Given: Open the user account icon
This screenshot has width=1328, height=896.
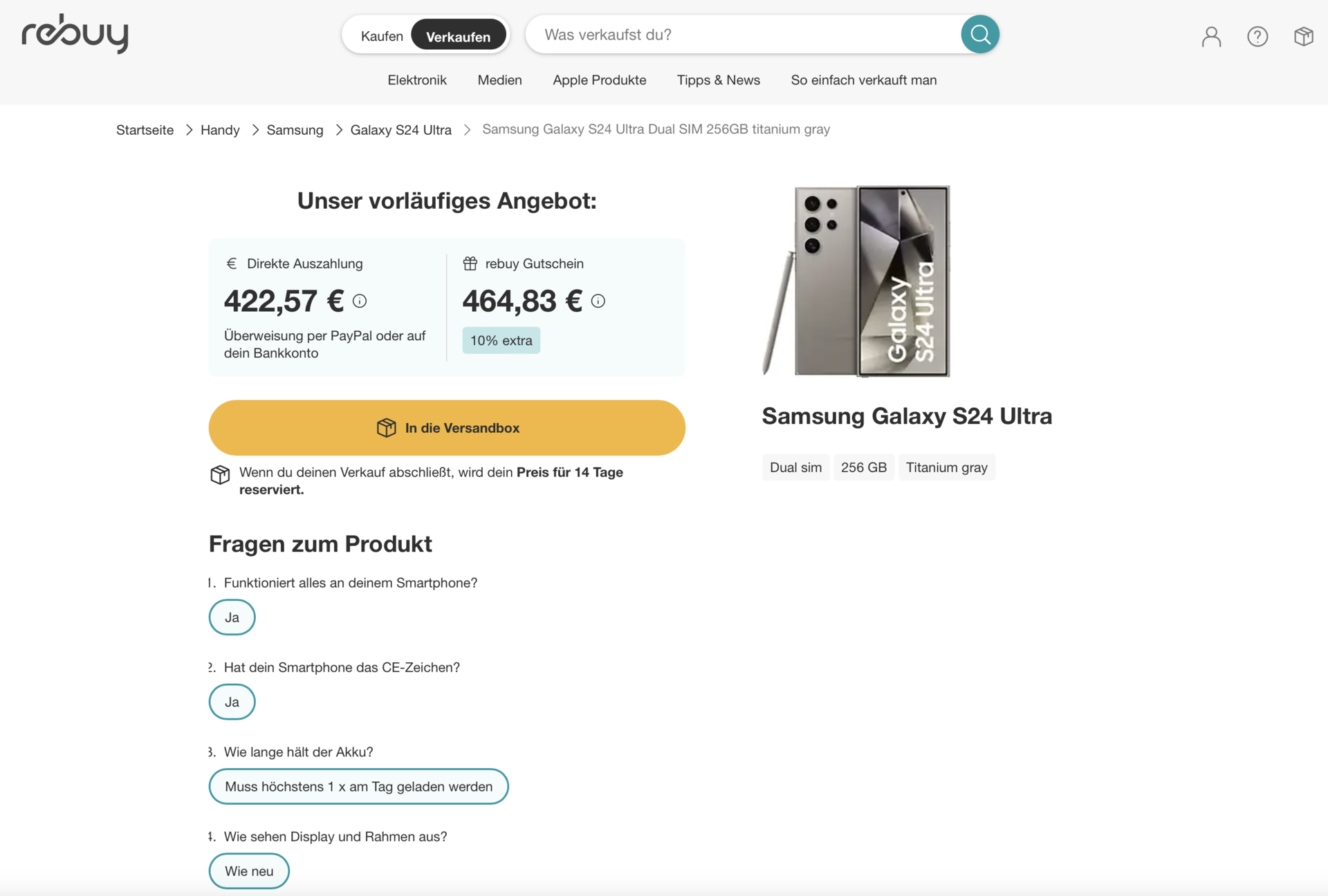Looking at the screenshot, I should [x=1211, y=37].
